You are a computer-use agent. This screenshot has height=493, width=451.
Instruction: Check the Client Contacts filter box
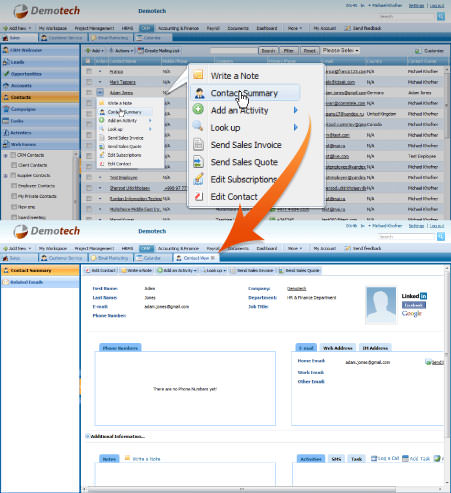coord(14,165)
